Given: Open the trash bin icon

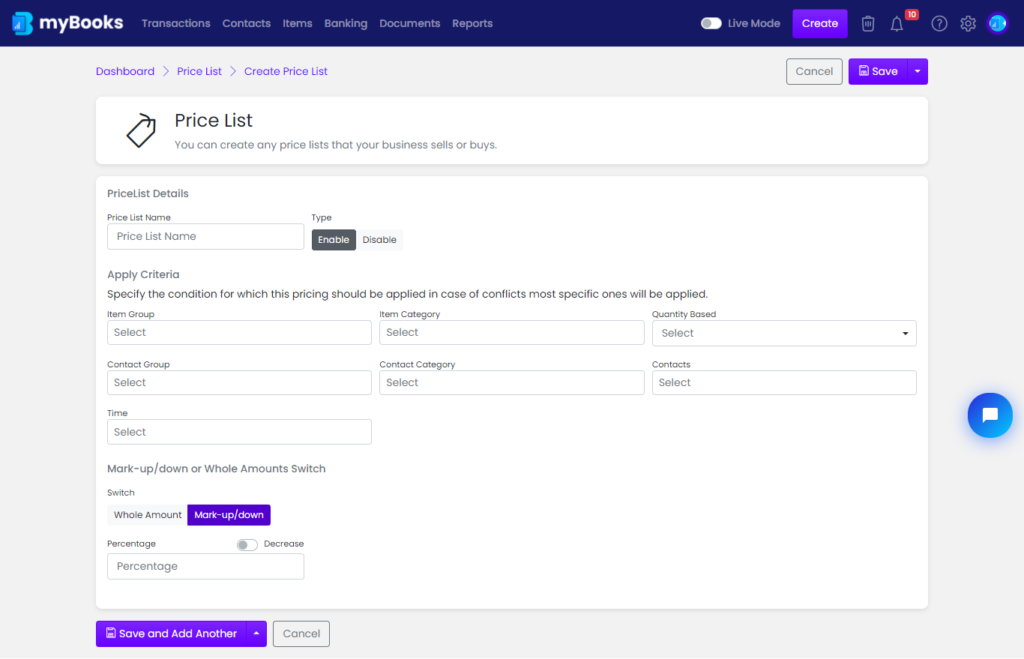Looking at the screenshot, I should coord(867,24).
